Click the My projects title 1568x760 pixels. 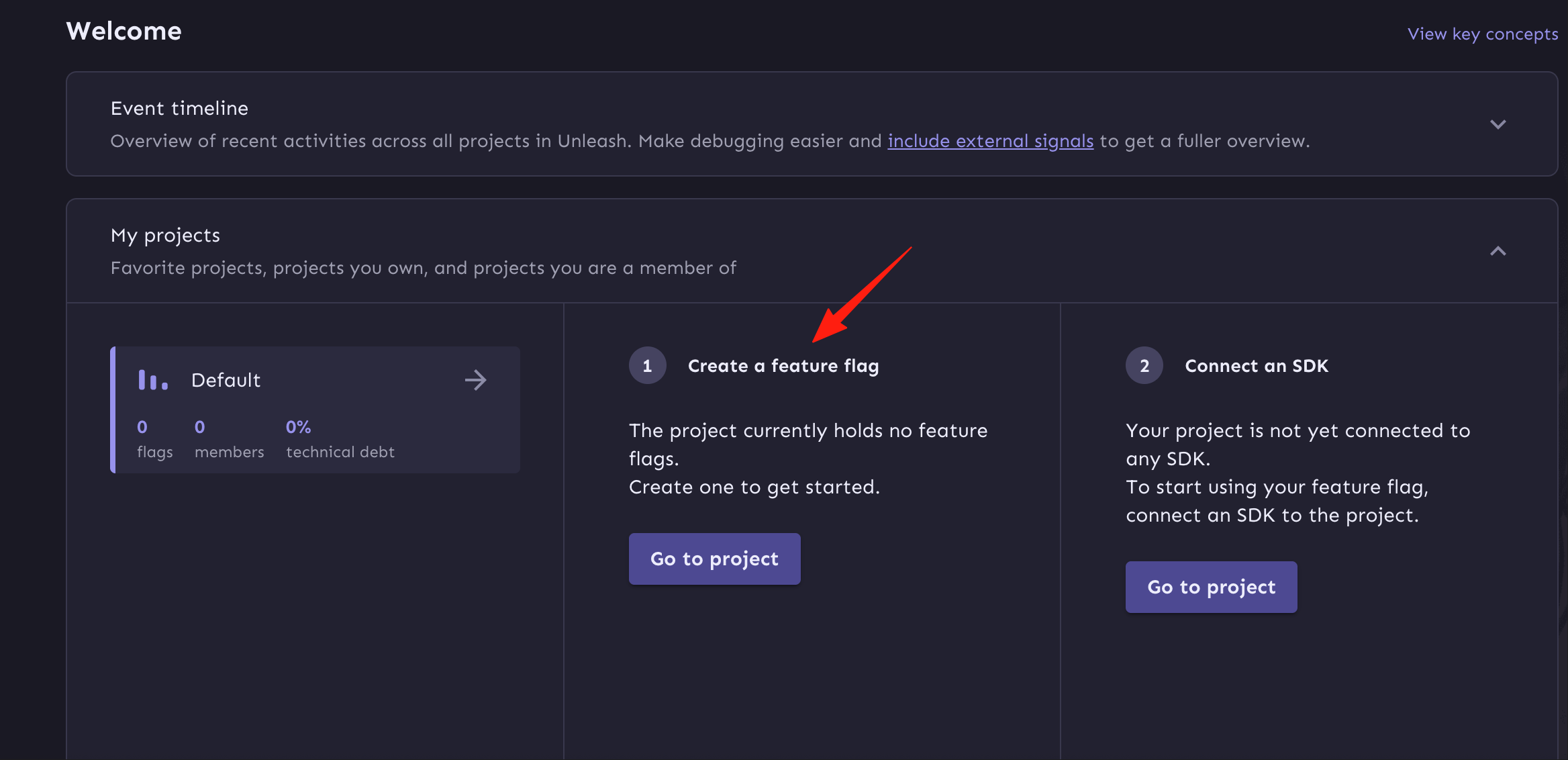coord(165,236)
